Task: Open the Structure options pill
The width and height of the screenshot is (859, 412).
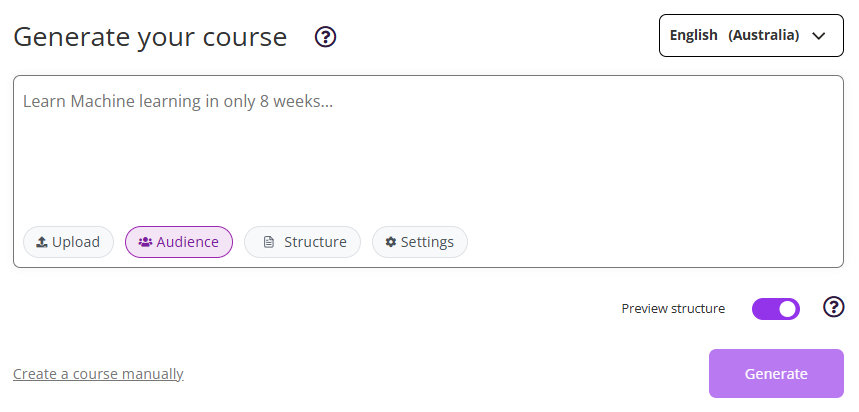Action: (302, 242)
